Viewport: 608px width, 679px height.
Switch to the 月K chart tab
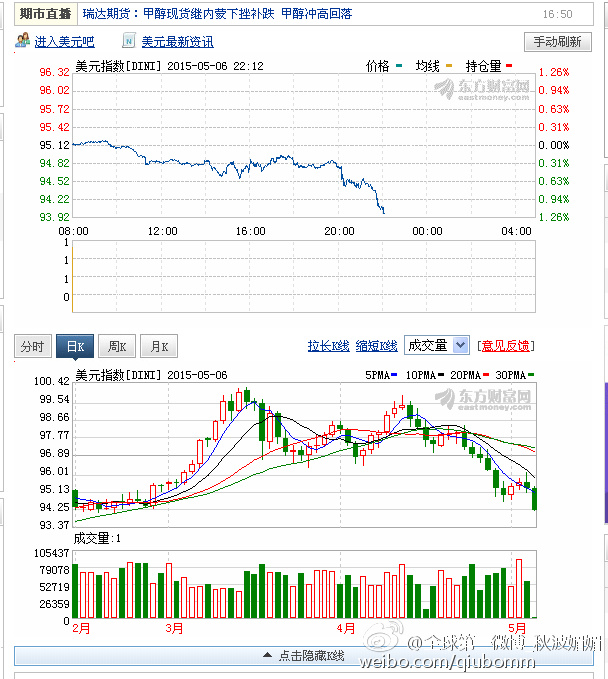click(x=158, y=346)
